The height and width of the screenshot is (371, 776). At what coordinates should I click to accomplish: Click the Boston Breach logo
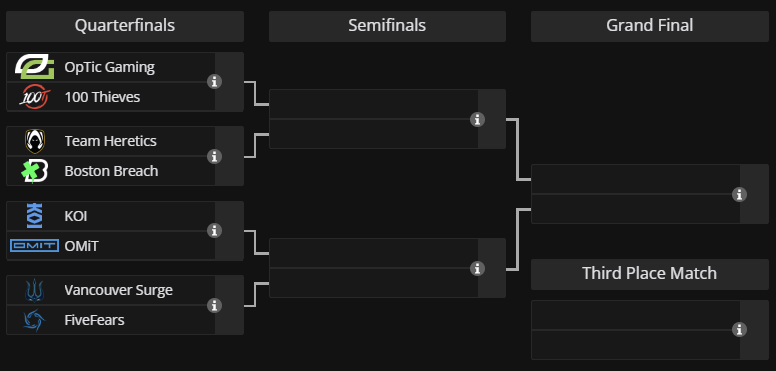pos(35,171)
